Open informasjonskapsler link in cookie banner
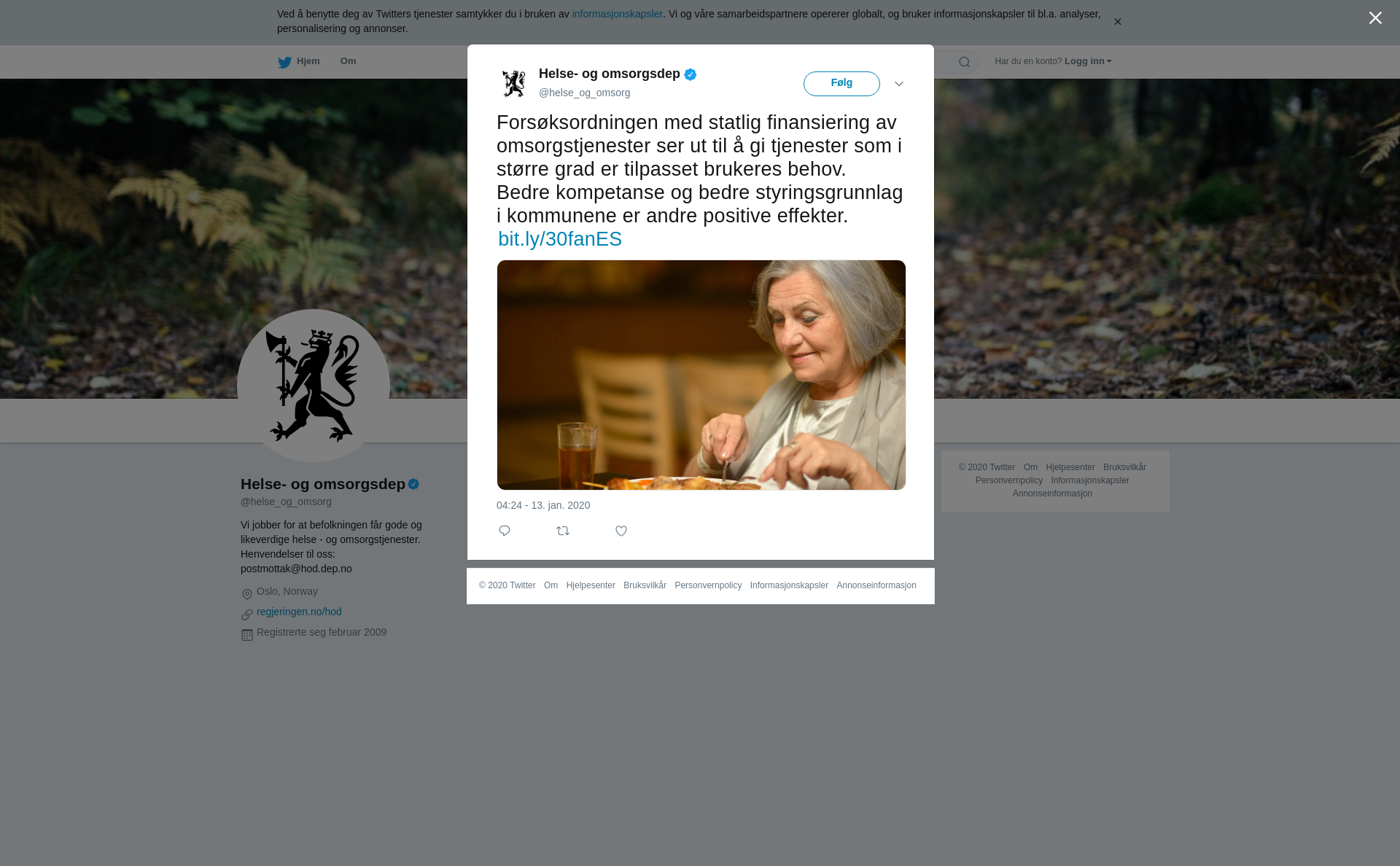The height and width of the screenshot is (866, 1400). 617,14
